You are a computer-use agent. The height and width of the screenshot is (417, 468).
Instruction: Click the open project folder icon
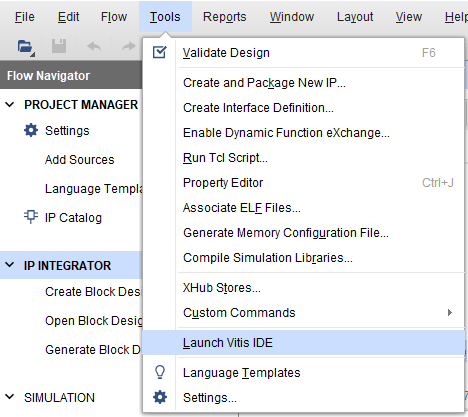pyautogui.click(x=26, y=47)
